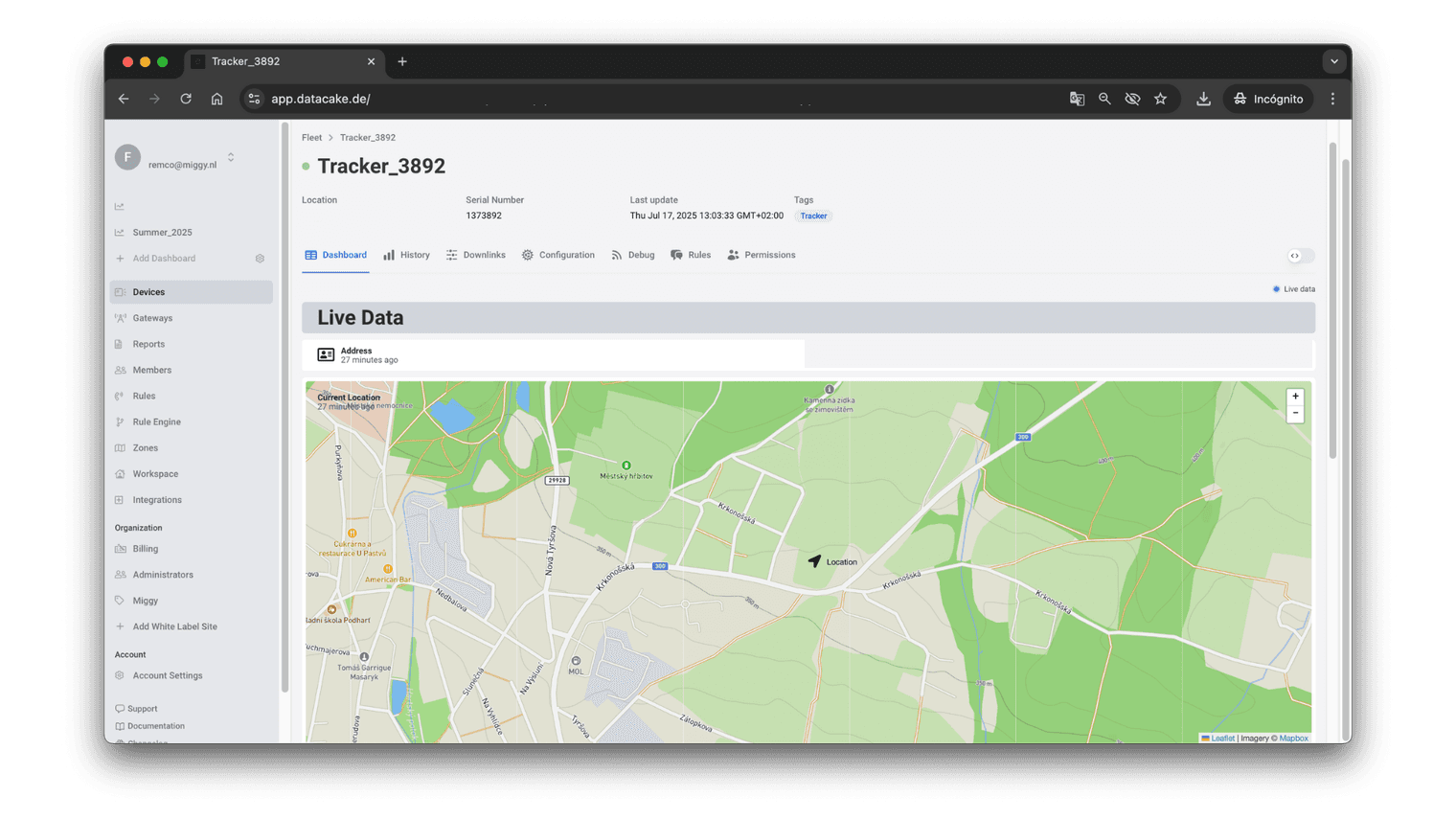
Task: Open the Debug tab
Action: (632, 255)
